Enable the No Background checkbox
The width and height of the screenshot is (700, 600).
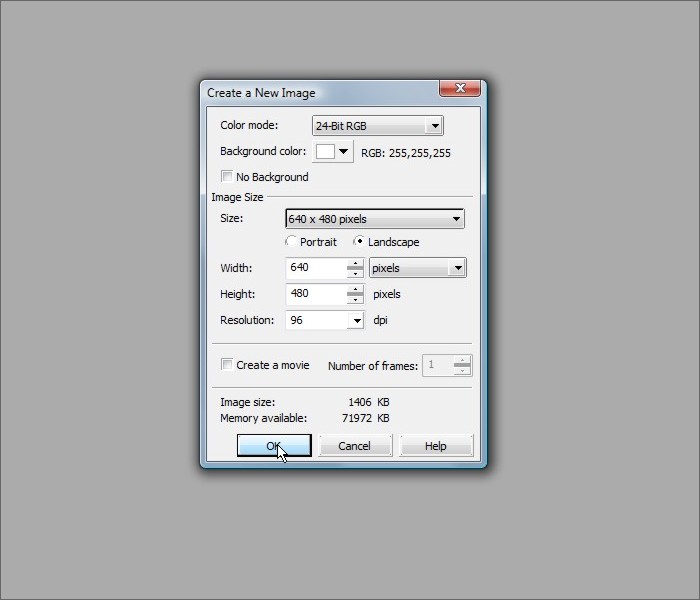[x=227, y=177]
